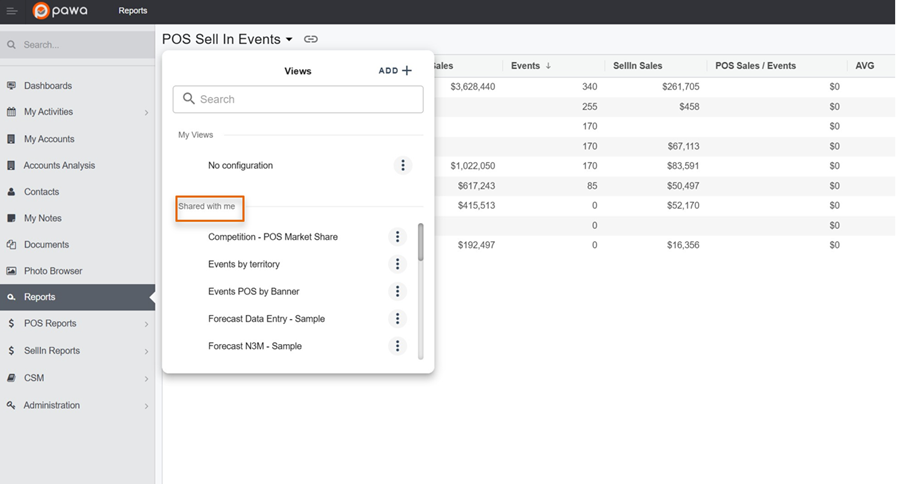Image resolution: width=900 pixels, height=484 pixels.
Task: Click the My Accounts building icon
Action: [x=11, y=139]
